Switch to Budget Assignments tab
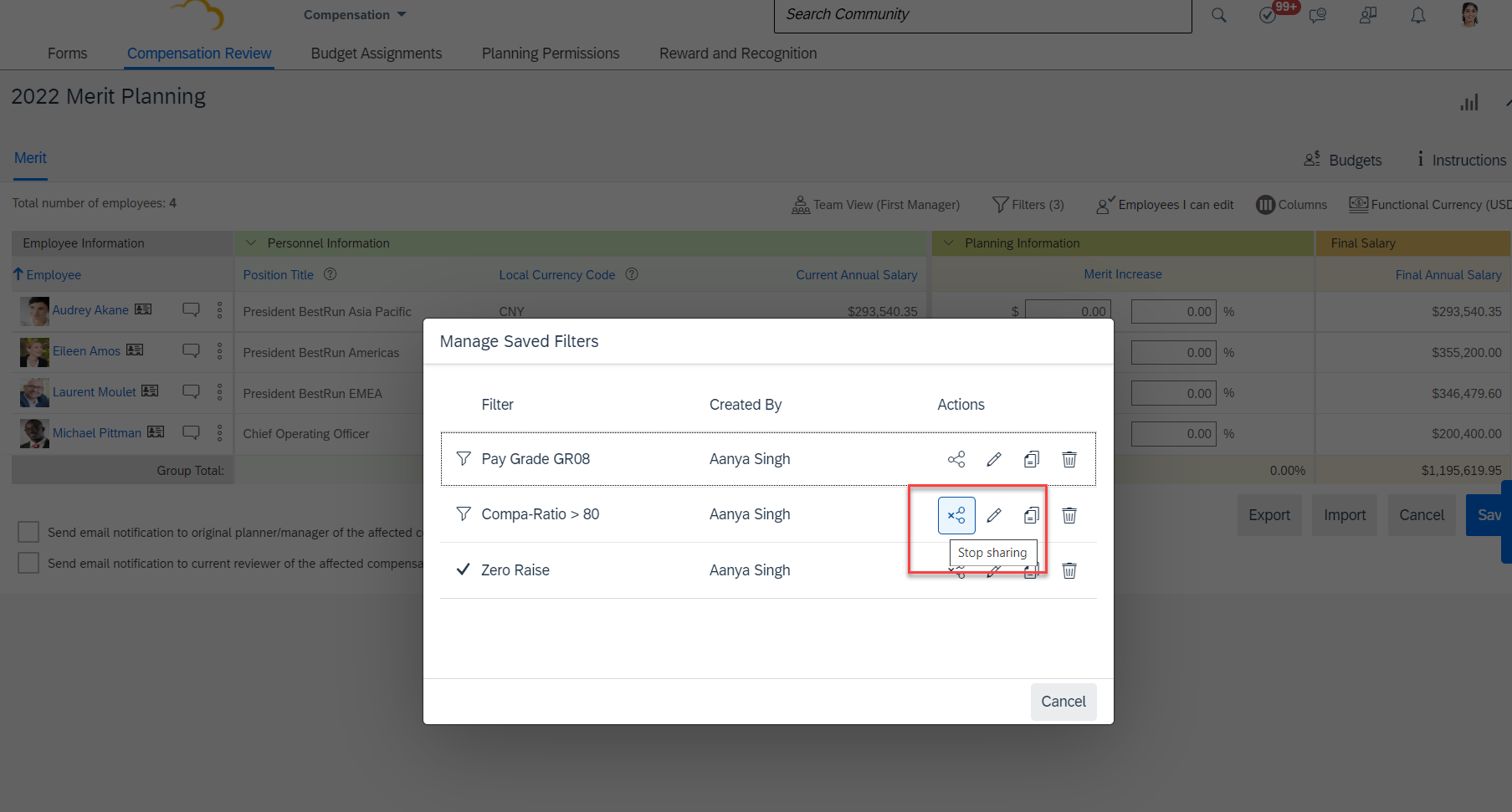 tap(376, 54)
